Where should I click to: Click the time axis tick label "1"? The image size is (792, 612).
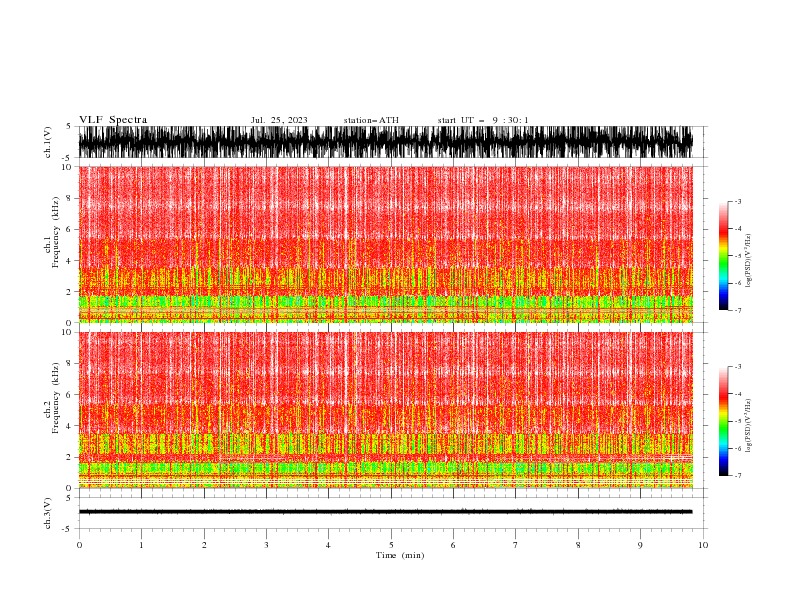141,545
